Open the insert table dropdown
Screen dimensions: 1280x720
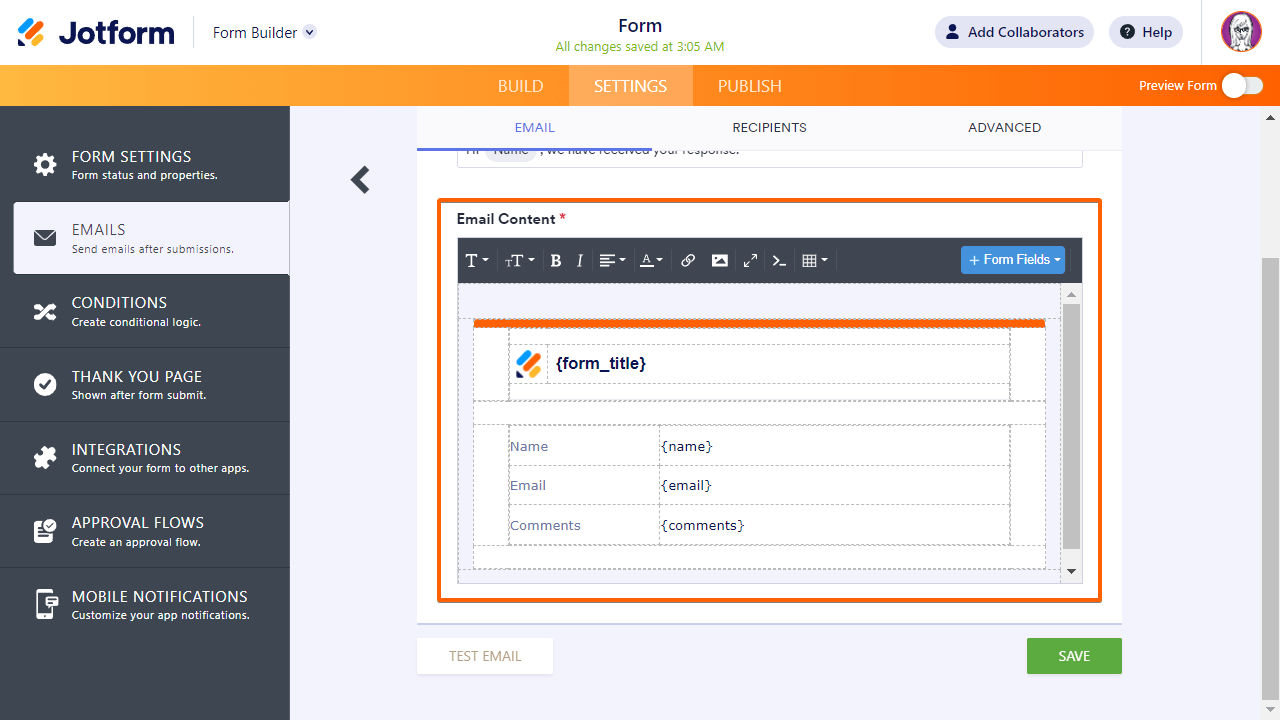pos(814,260)
